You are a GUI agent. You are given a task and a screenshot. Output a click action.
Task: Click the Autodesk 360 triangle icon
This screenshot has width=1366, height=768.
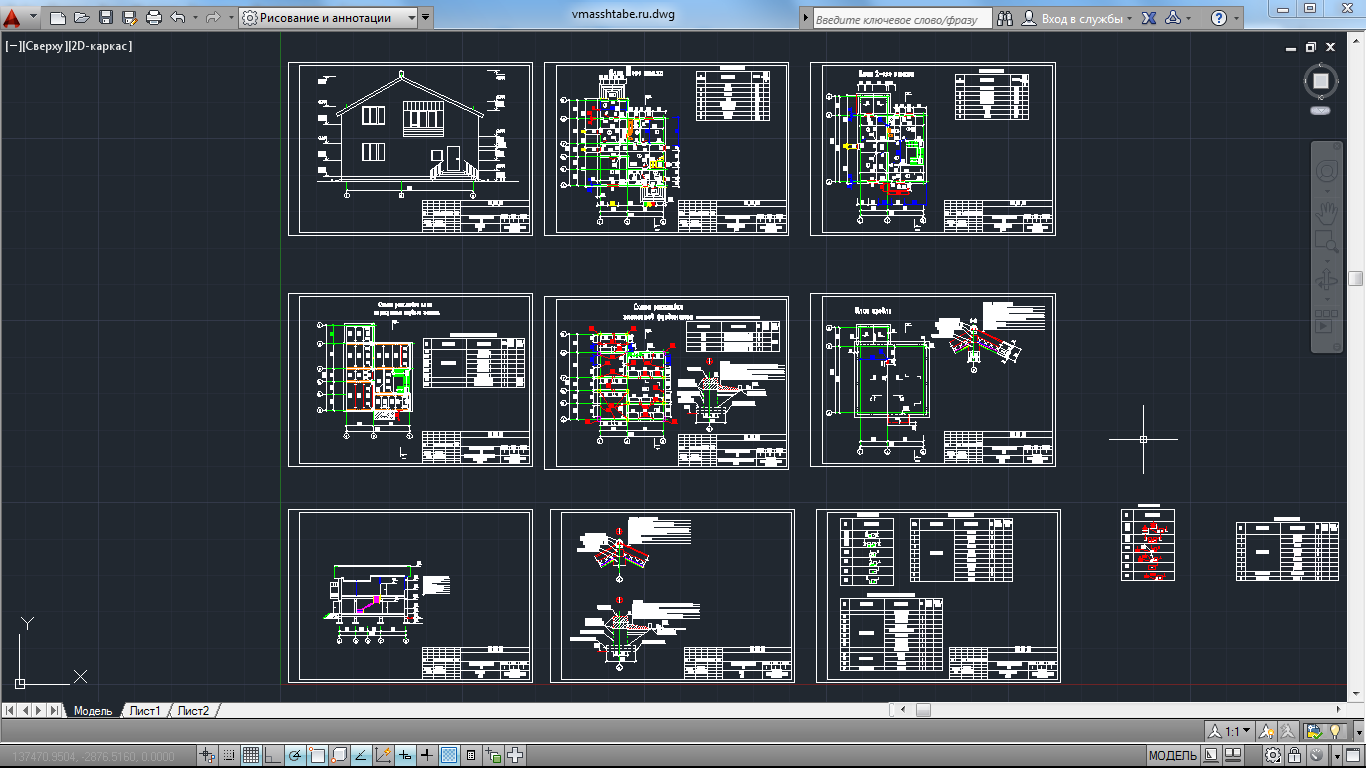(1174, 19)
